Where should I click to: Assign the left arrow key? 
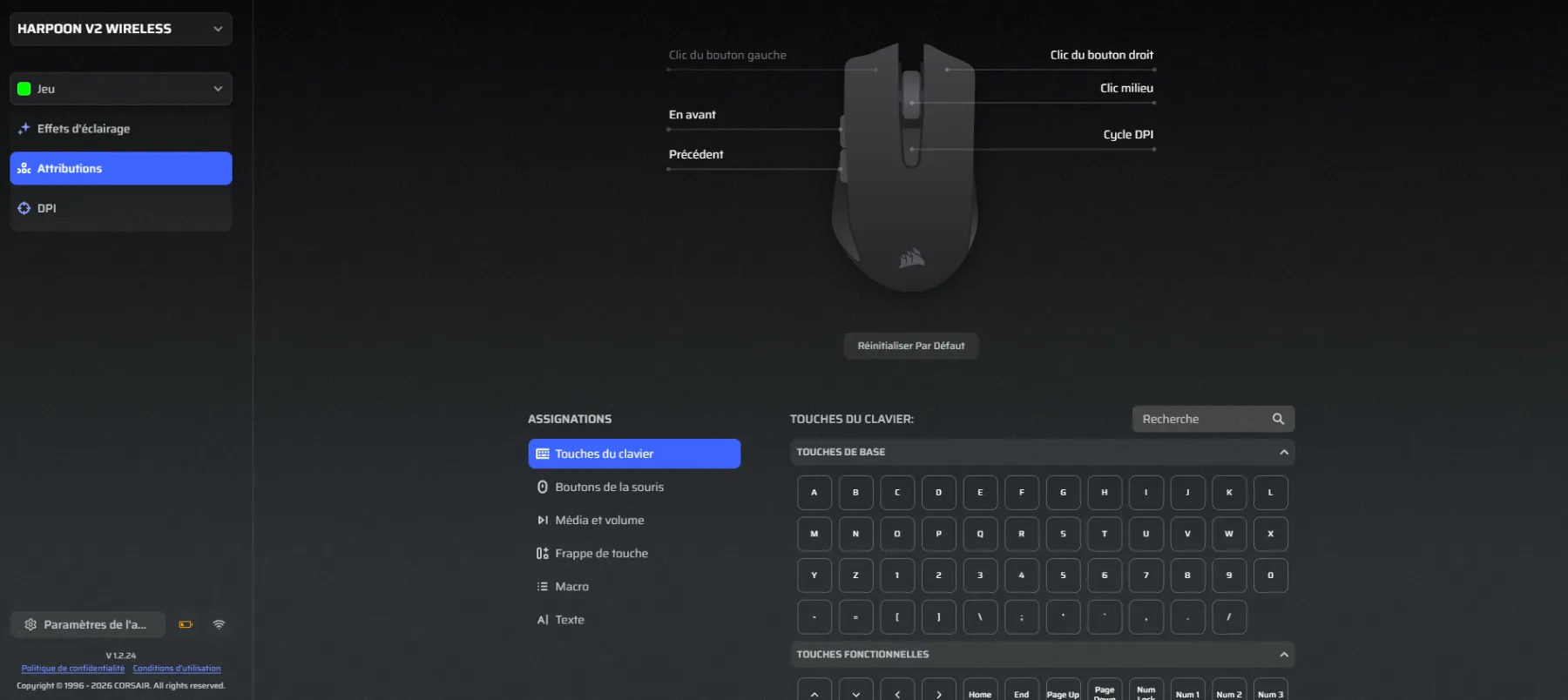[x=897, y=691]
